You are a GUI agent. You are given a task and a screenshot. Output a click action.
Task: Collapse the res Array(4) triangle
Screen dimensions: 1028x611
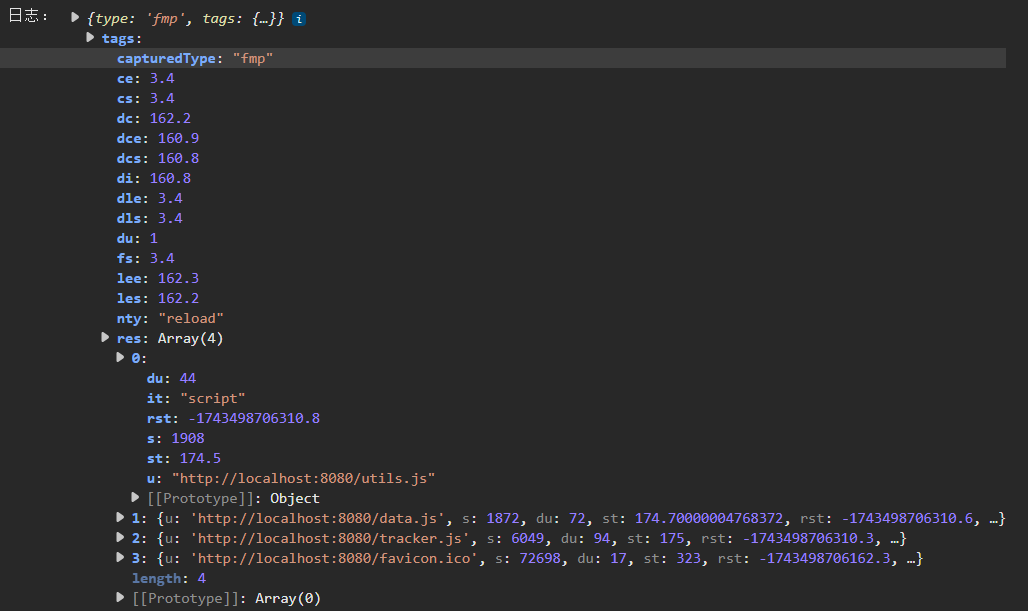coord(106,338)
